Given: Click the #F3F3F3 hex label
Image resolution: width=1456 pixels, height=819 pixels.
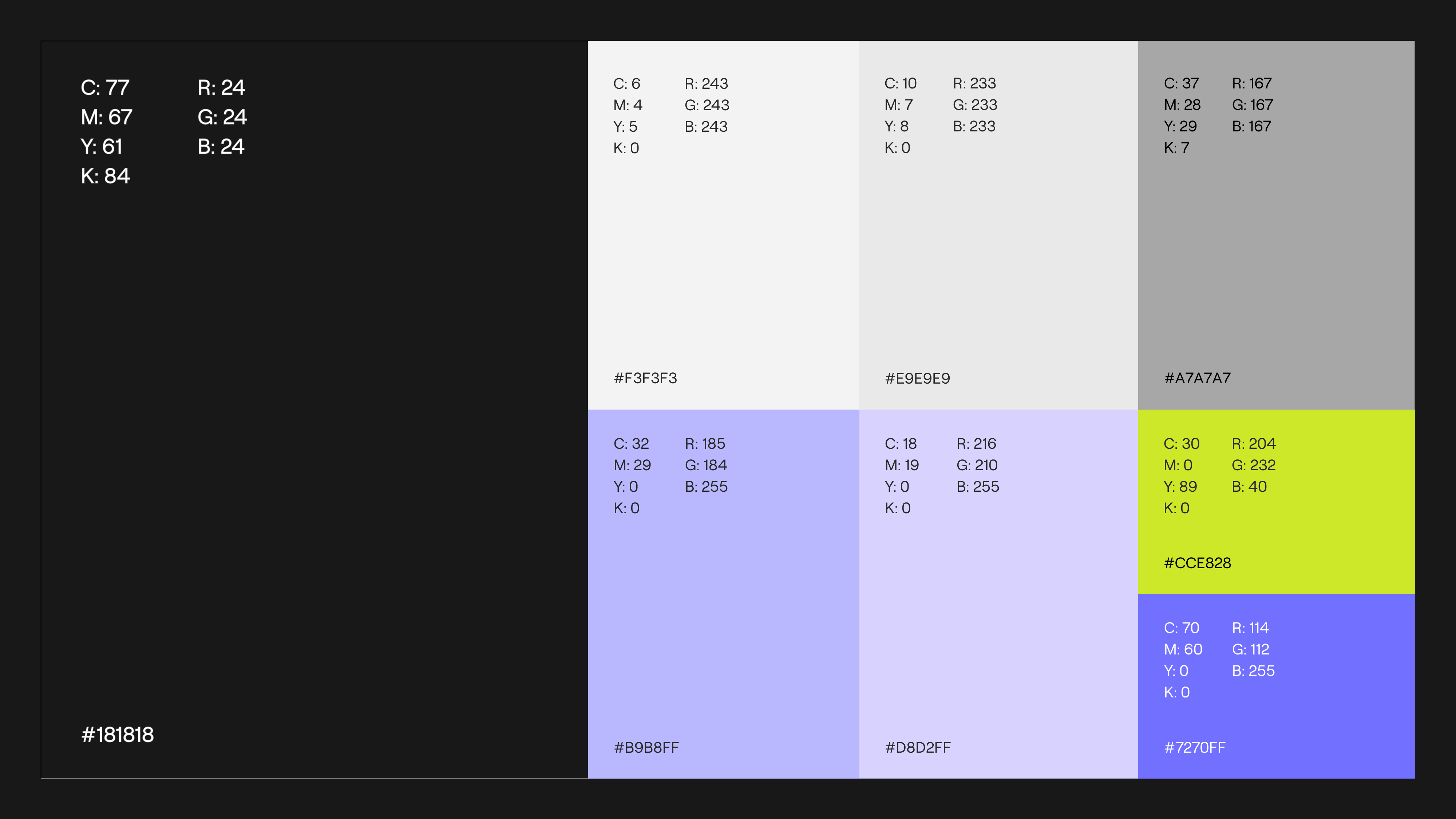Looking at the screenshot, I should pyautogui.click(x=645, y=378).
